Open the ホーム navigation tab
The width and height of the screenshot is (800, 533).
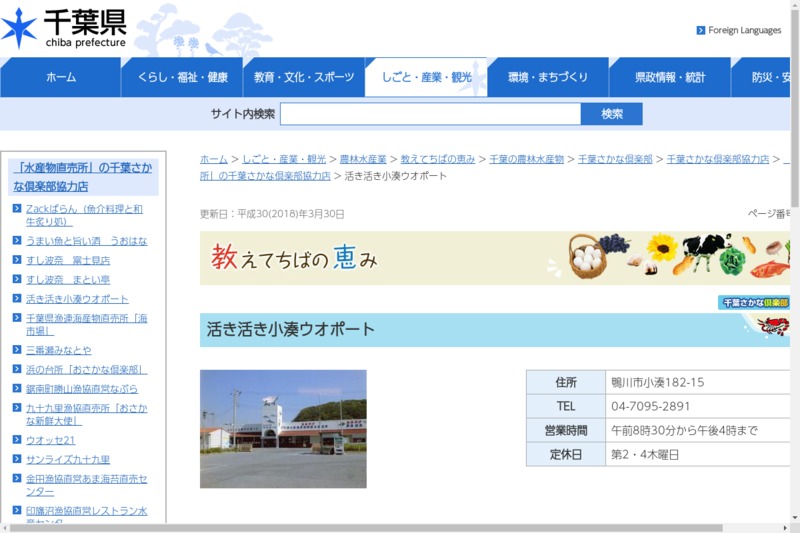[x=60, y=77]
